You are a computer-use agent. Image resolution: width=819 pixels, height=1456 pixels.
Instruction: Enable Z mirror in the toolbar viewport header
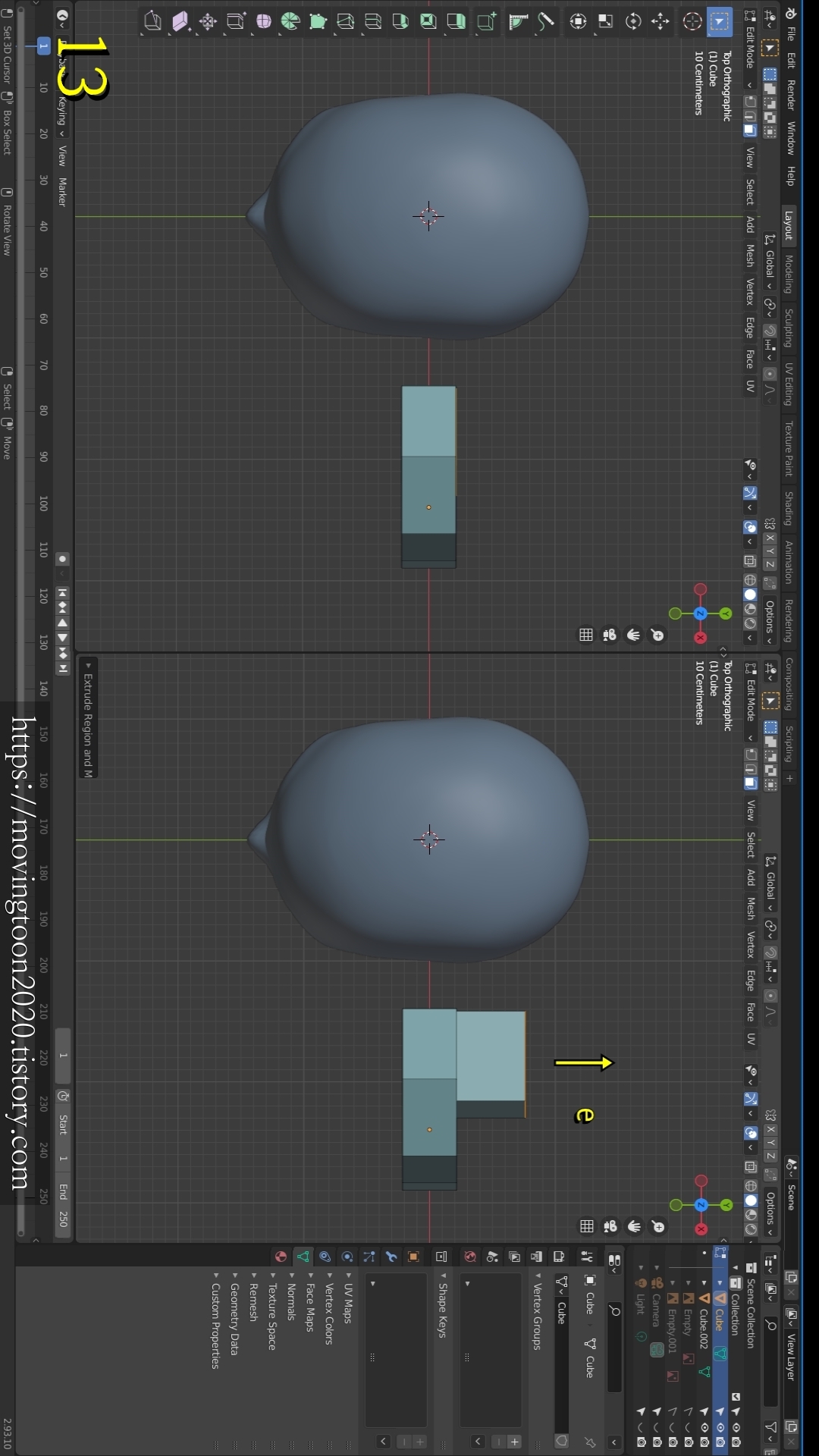click(x=770, y=565)
